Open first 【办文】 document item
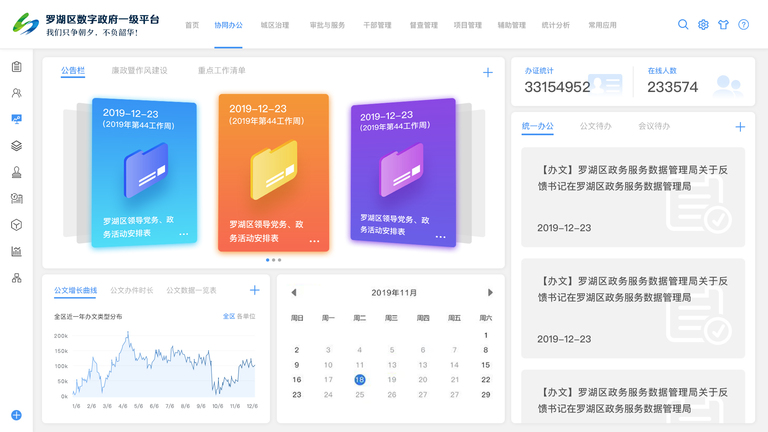This screenshot has width=768, height=432. coord(633,197)
